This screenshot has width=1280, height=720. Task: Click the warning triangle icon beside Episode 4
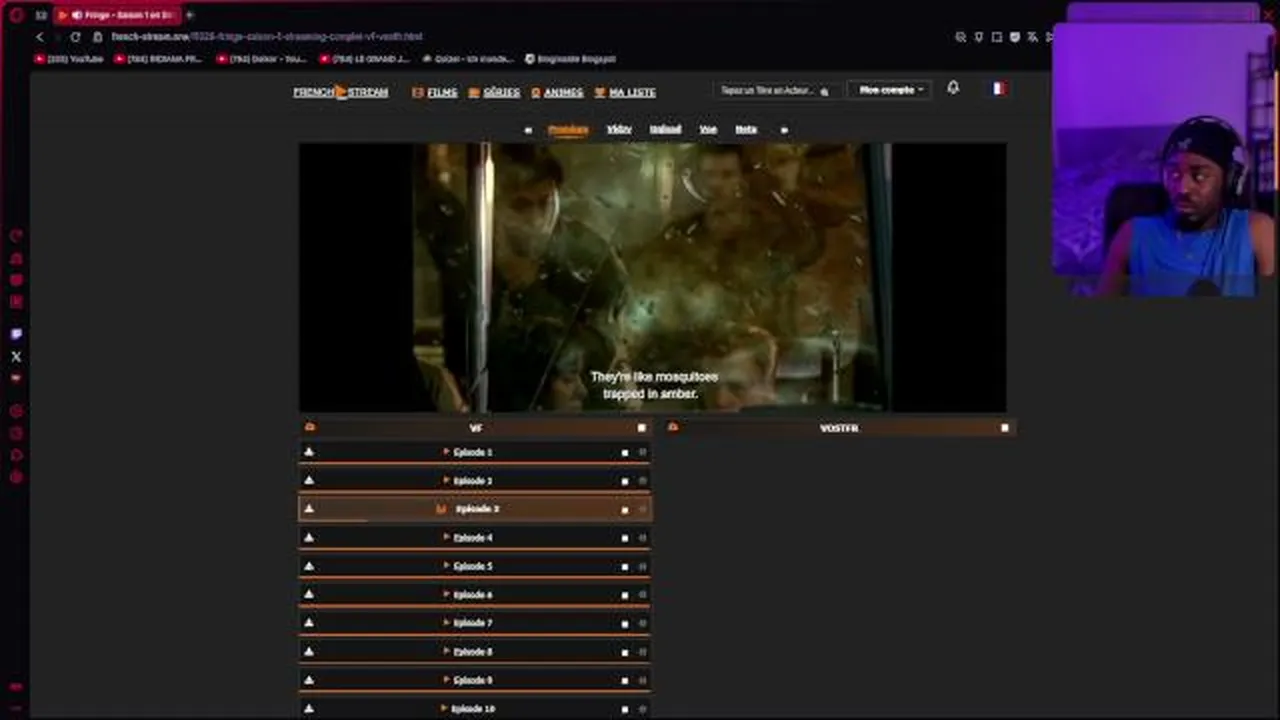[309, 538]
